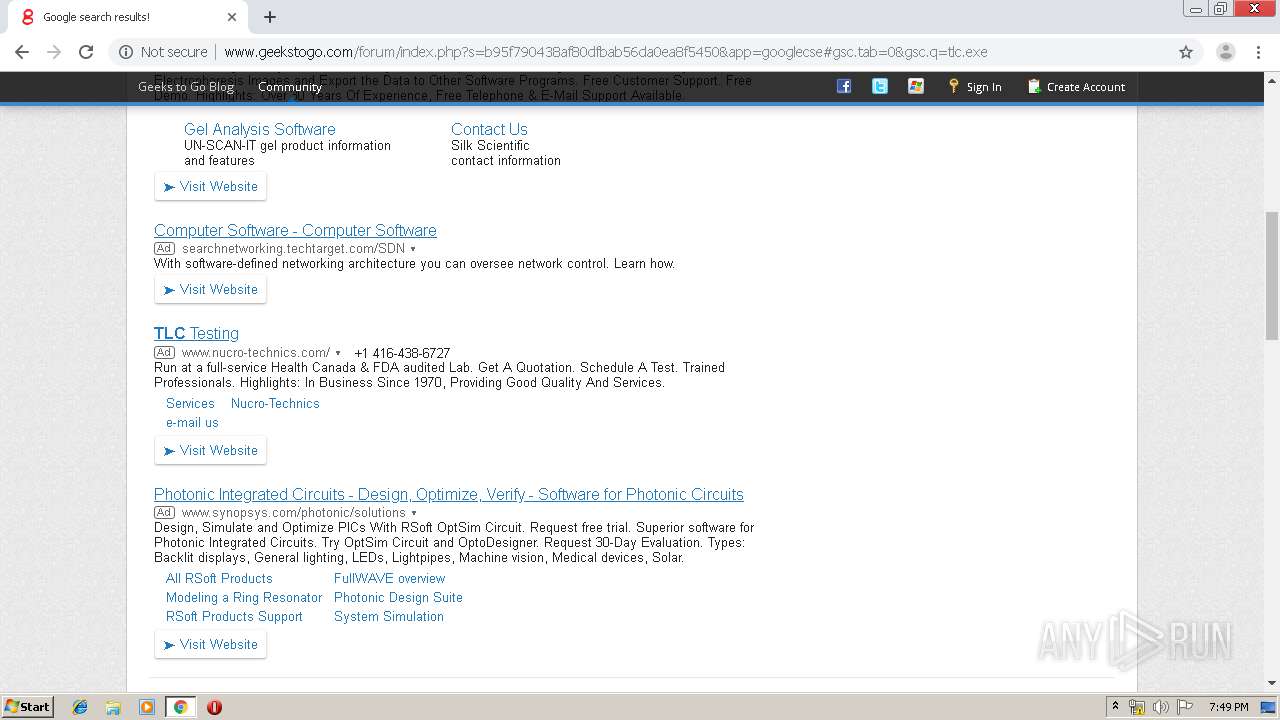Open FullWAVE overview sitelink
The width and height of the screenshot is (1280, 720).
(389, 578)
